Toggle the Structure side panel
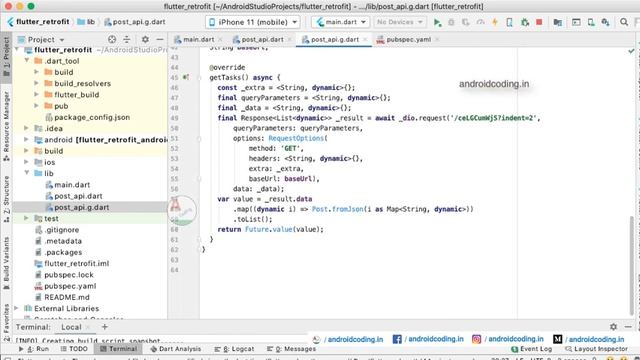 pyautogui.click(x=6, y=199)
